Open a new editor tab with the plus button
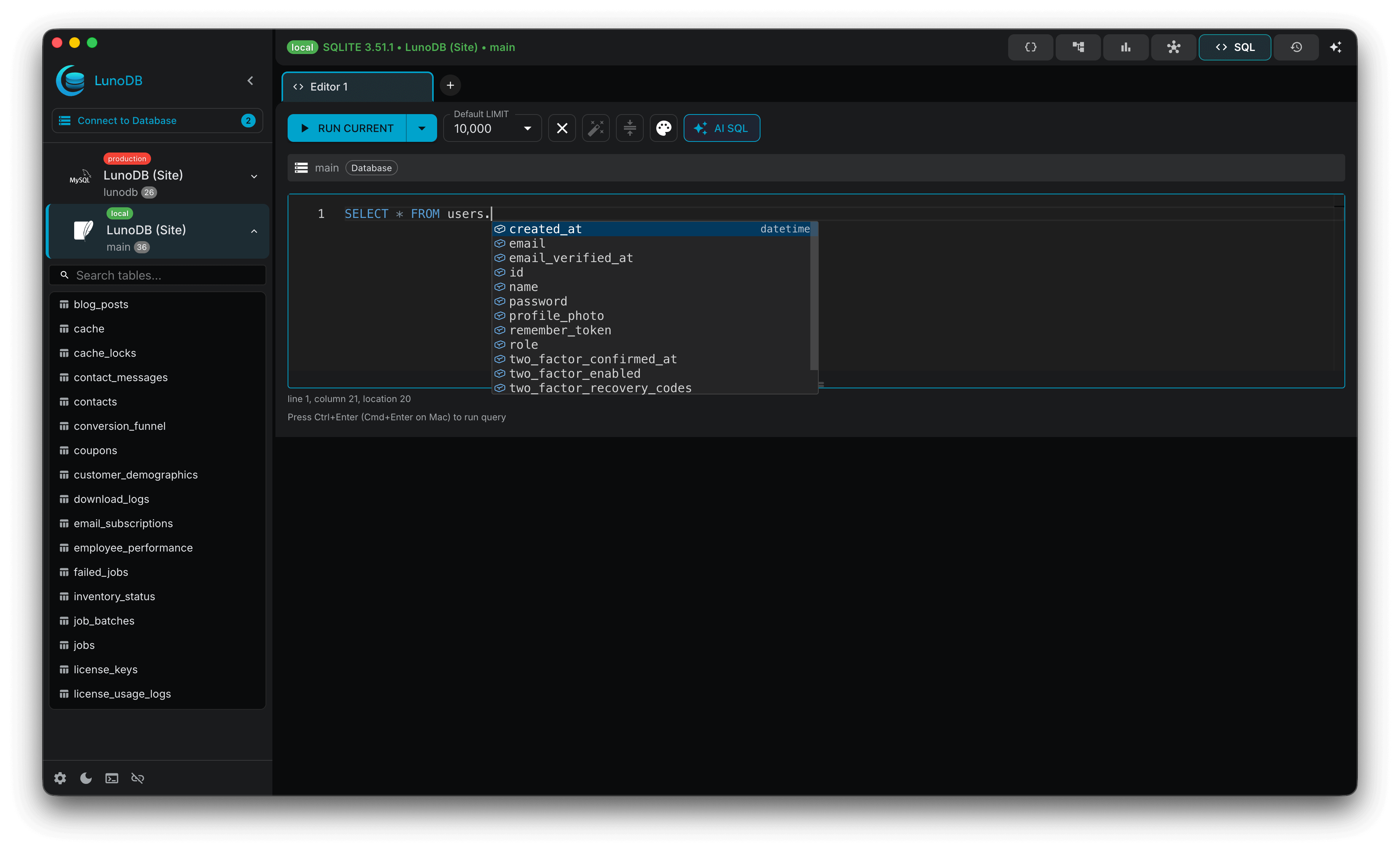The width and height of the screenshot is (1400, 852). coord(450,85)
